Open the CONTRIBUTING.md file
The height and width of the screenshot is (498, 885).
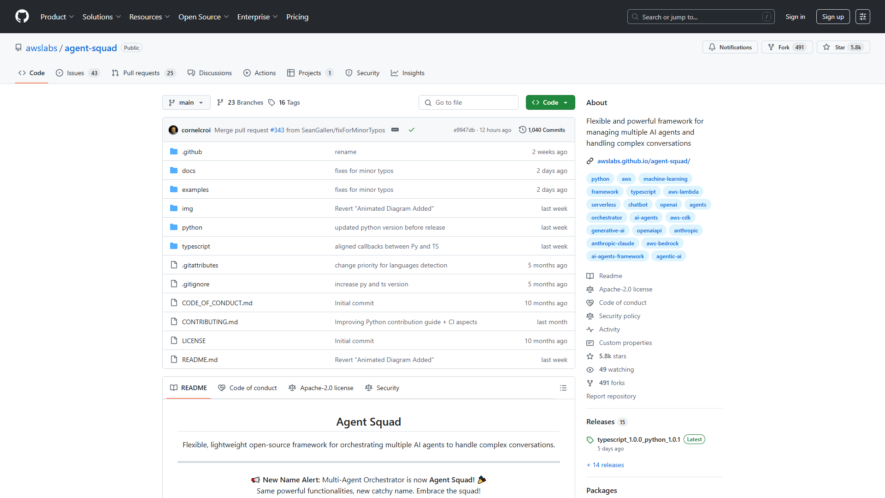(x=209, y=322)
